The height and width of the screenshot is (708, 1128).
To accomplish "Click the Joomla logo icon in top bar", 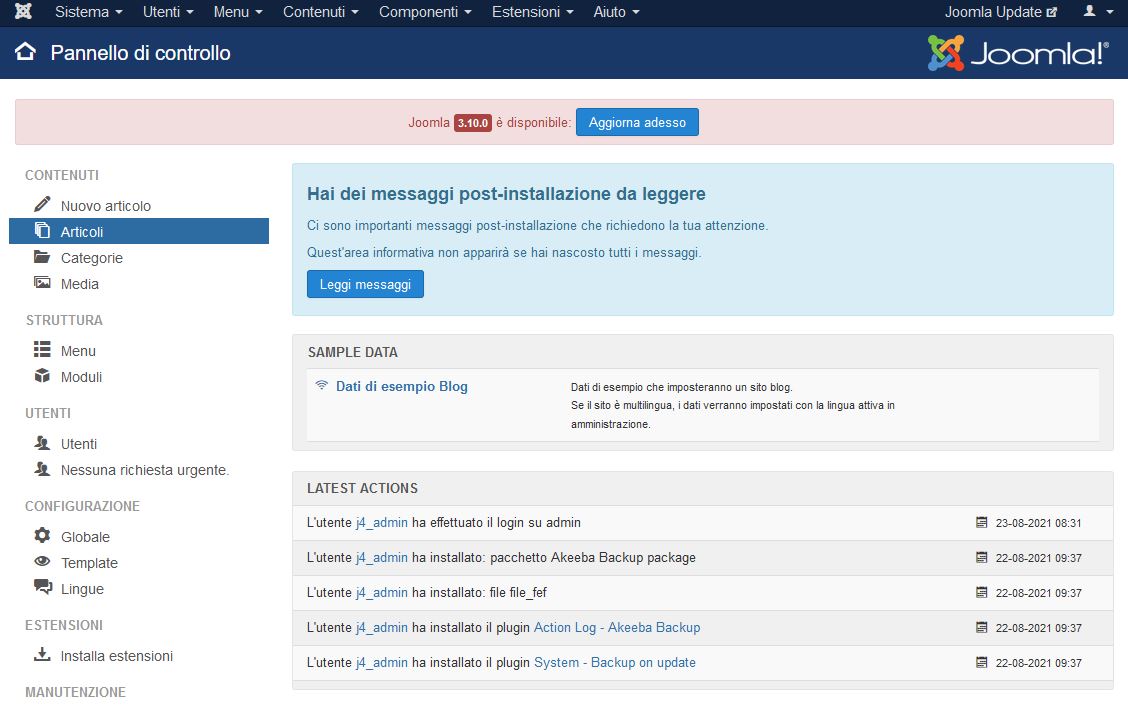I will tap(23, 12).
